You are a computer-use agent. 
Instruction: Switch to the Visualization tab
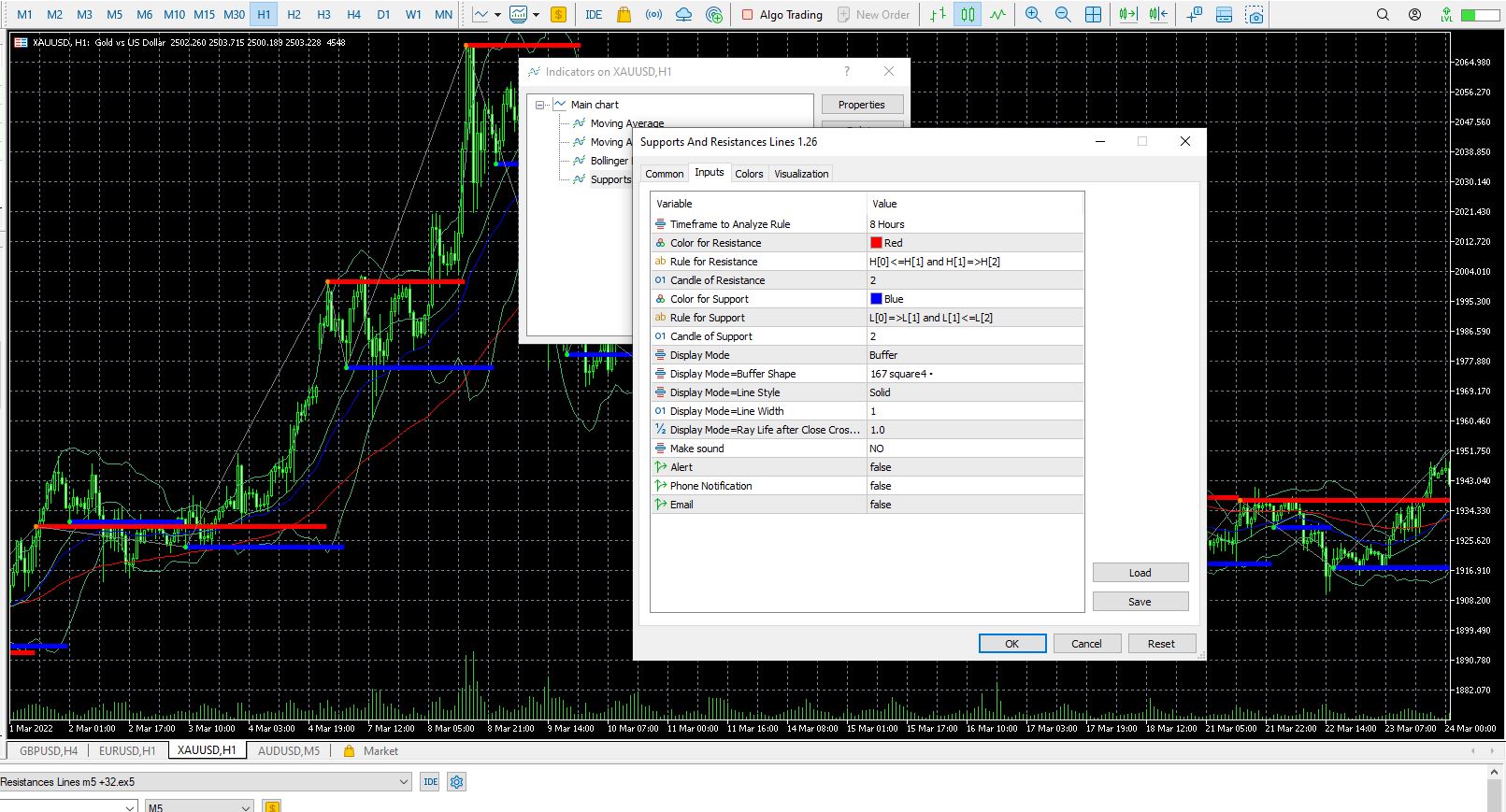coord(801,174)
